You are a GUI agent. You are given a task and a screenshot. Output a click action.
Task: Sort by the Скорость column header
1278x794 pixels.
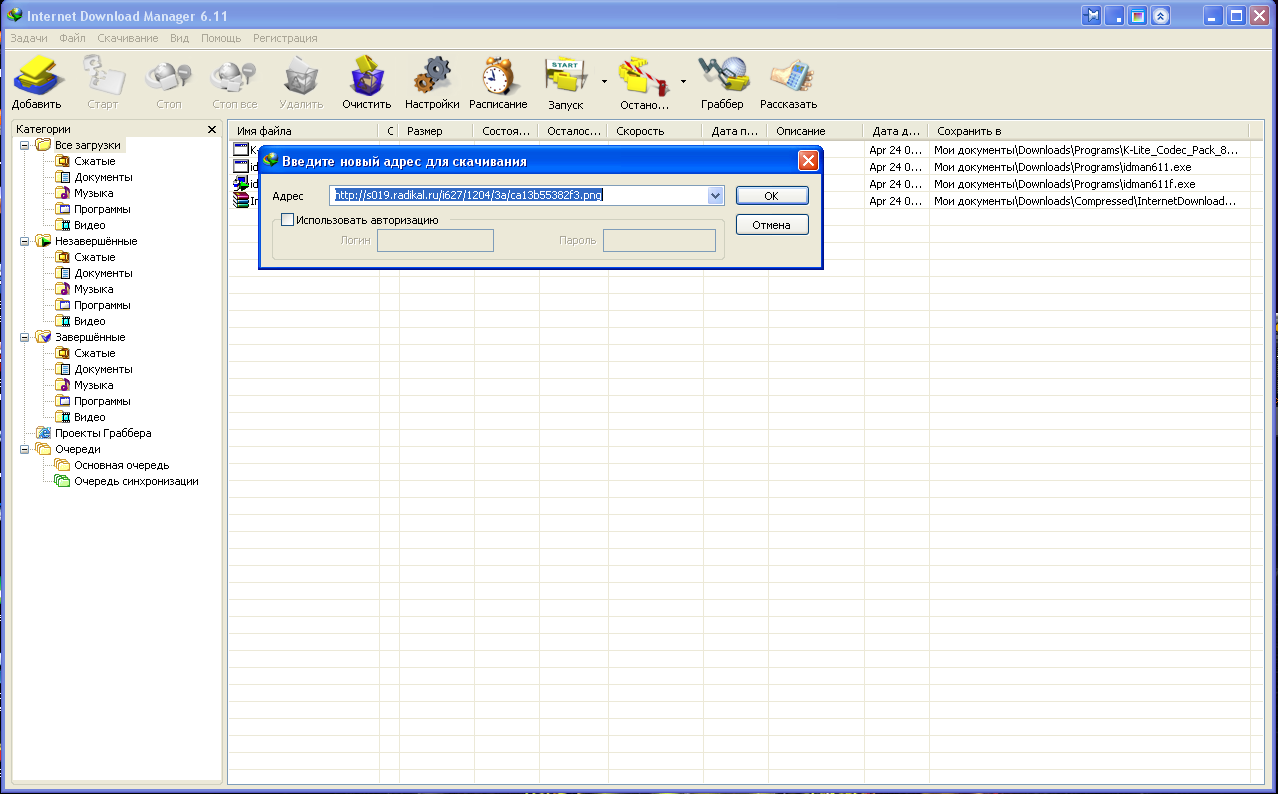[x=656, y=131]
